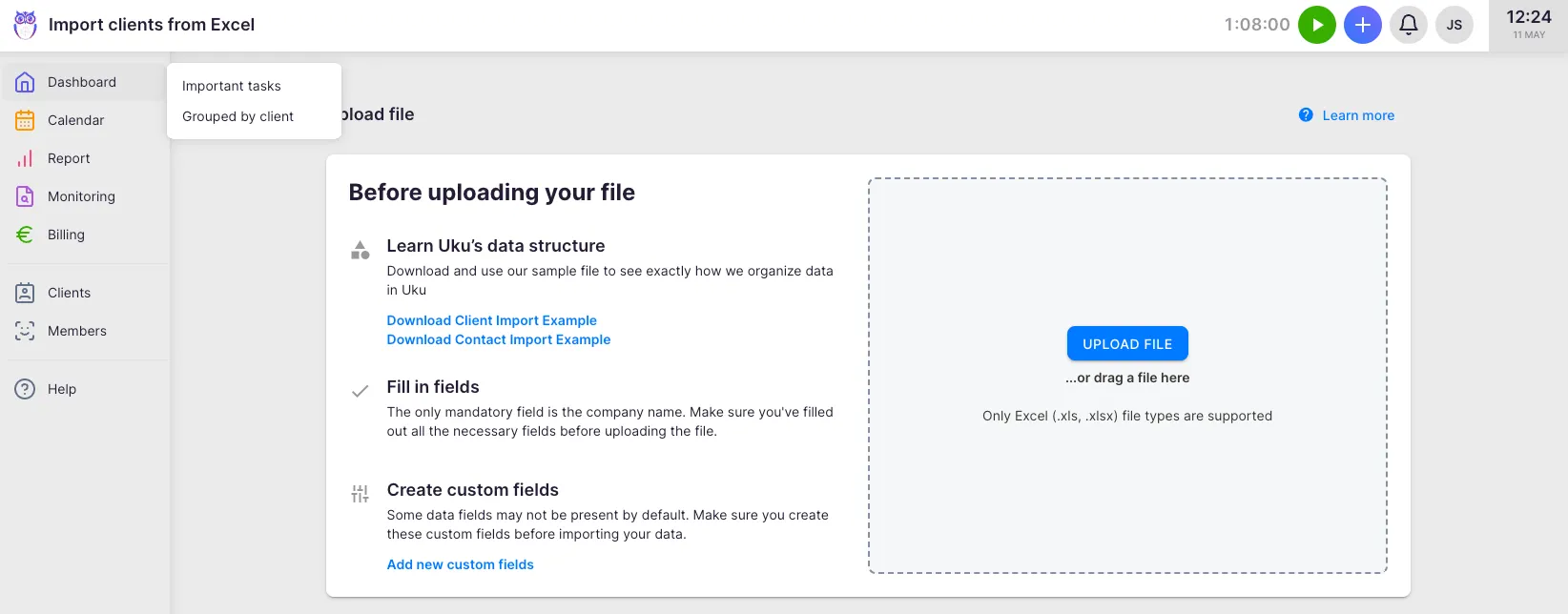Choose Grouped by client option
1568x614 pixels.
[237, 116]
